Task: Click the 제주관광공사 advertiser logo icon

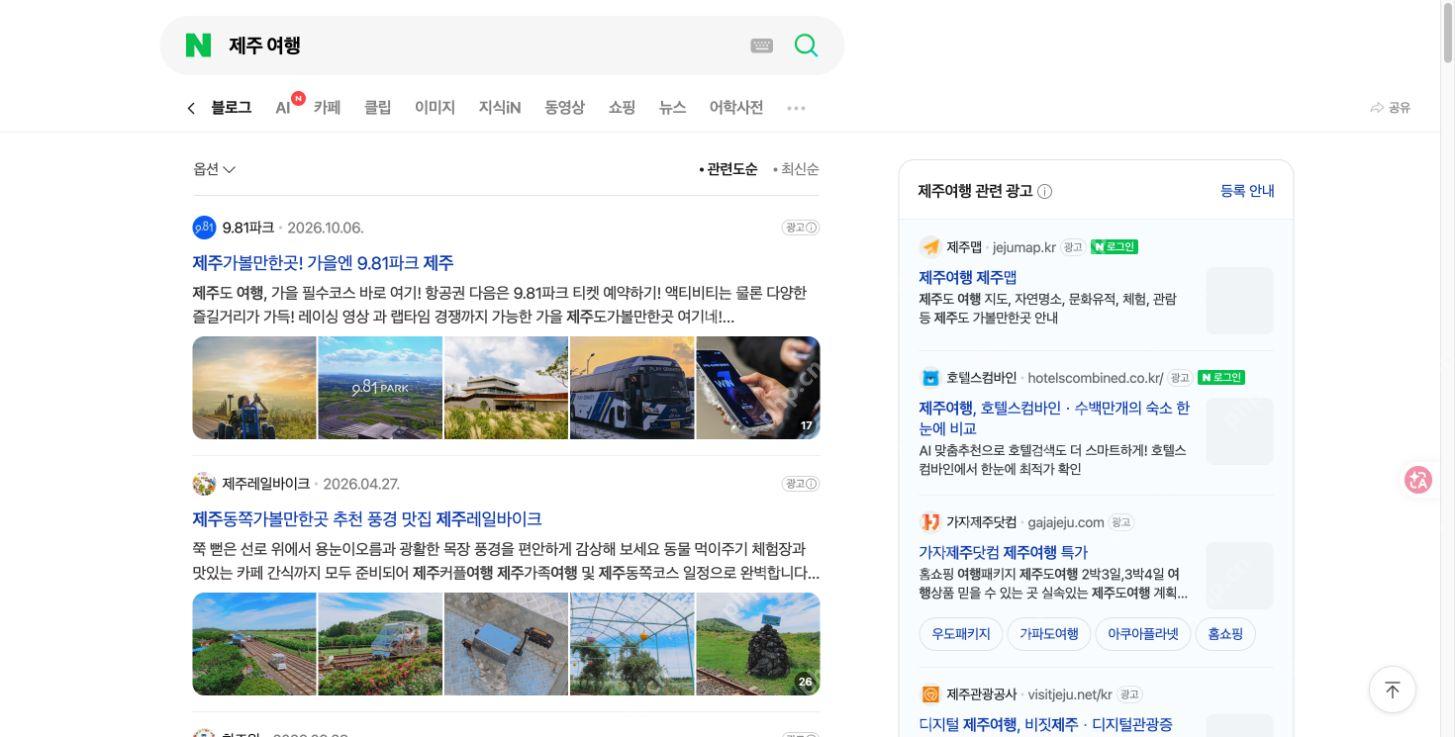Action: point(930,694)
